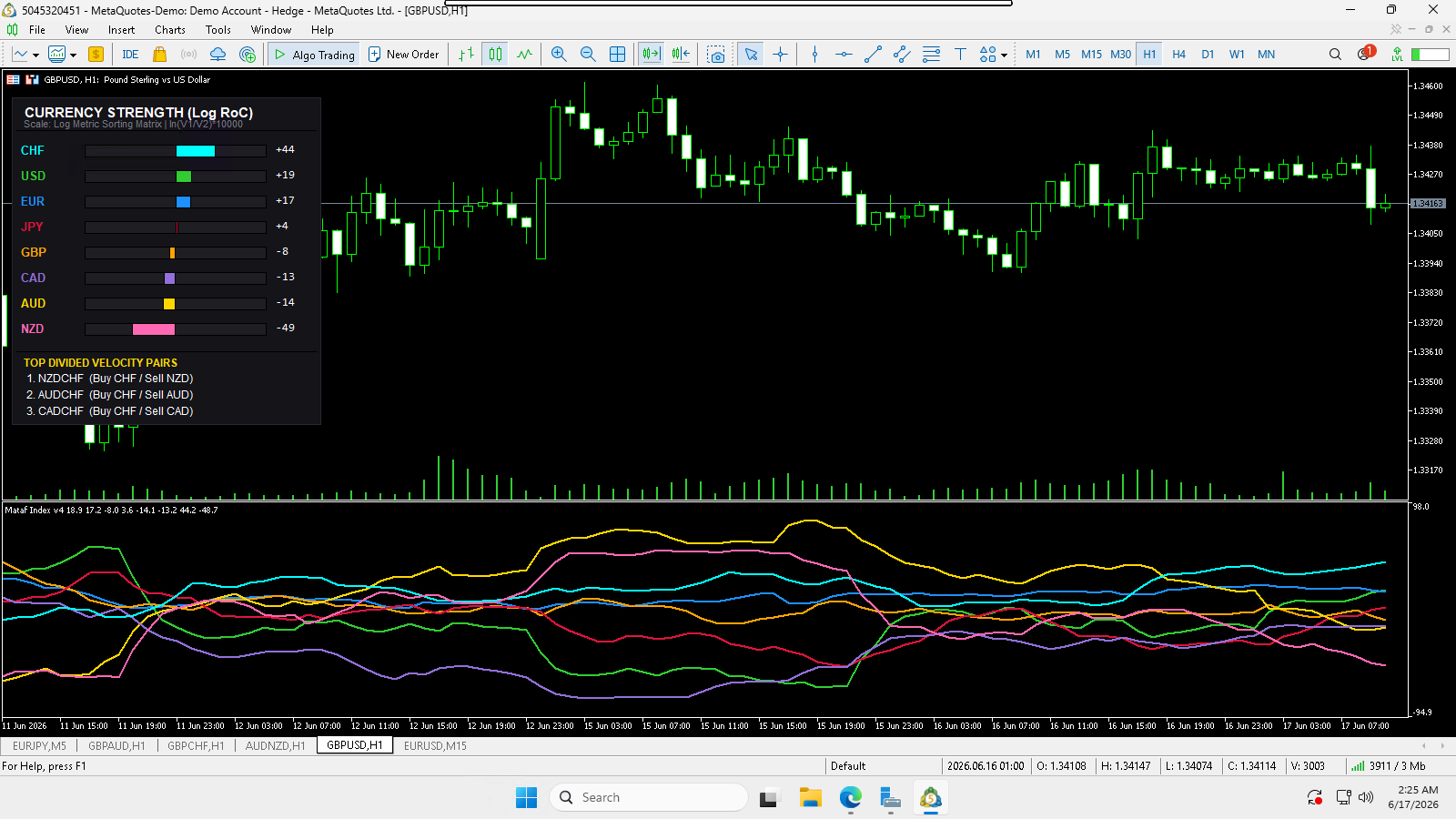
Task: Switch chart to bar chart
Action: click(x=467, y=55)
